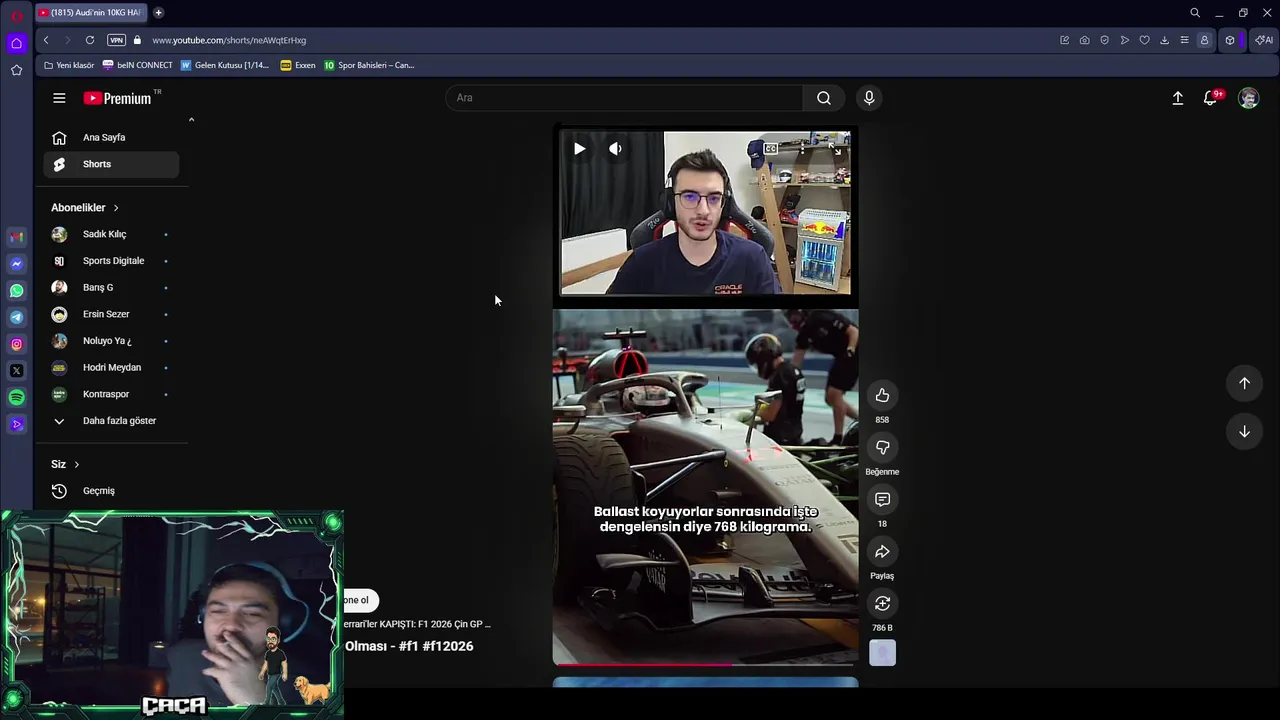The width and height of the screenshot is (1280, 720).
Task: Go to previous Short with up arrow
Action: pyautogui.click(x=1244, y=383)
